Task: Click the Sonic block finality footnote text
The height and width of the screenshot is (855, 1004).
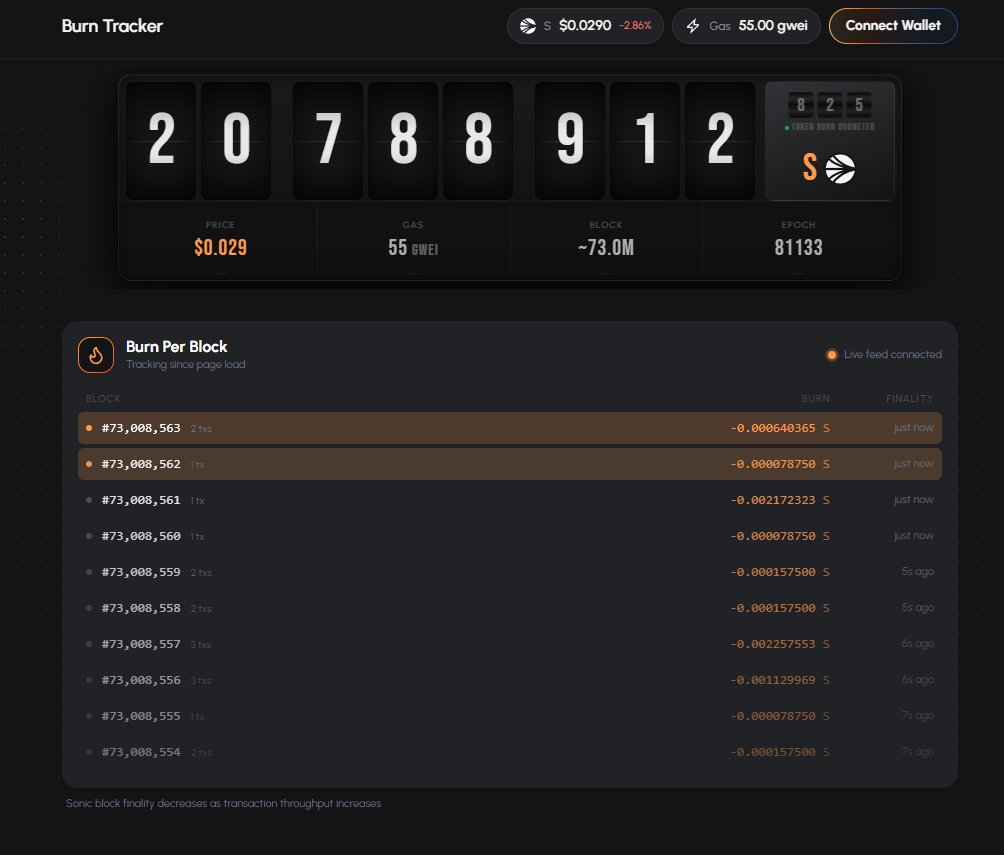Action: click(x=223, y=803)
